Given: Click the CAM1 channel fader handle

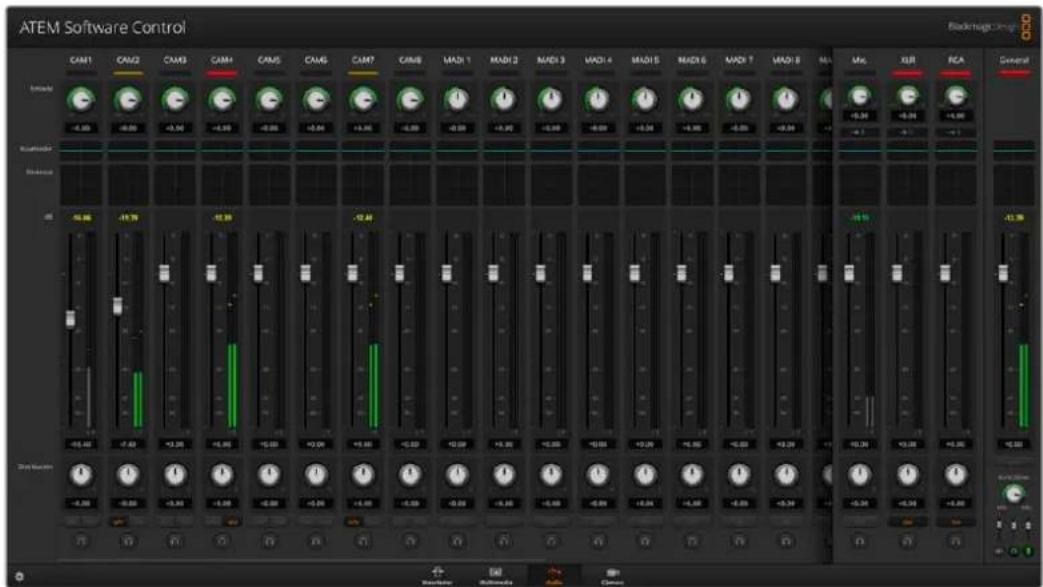Looking at the screenshot, I should click(71, 319).
